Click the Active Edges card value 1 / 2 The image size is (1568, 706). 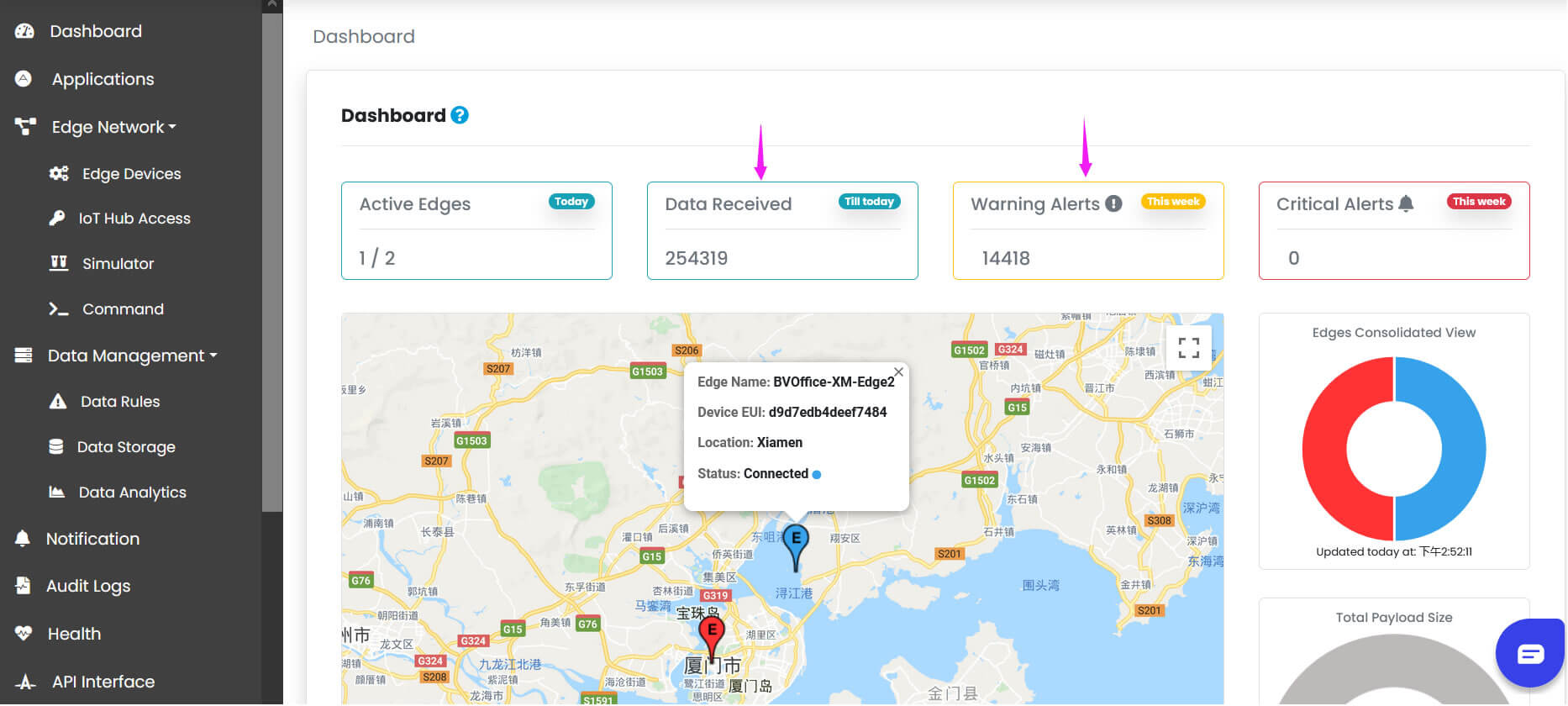(377, 258)
